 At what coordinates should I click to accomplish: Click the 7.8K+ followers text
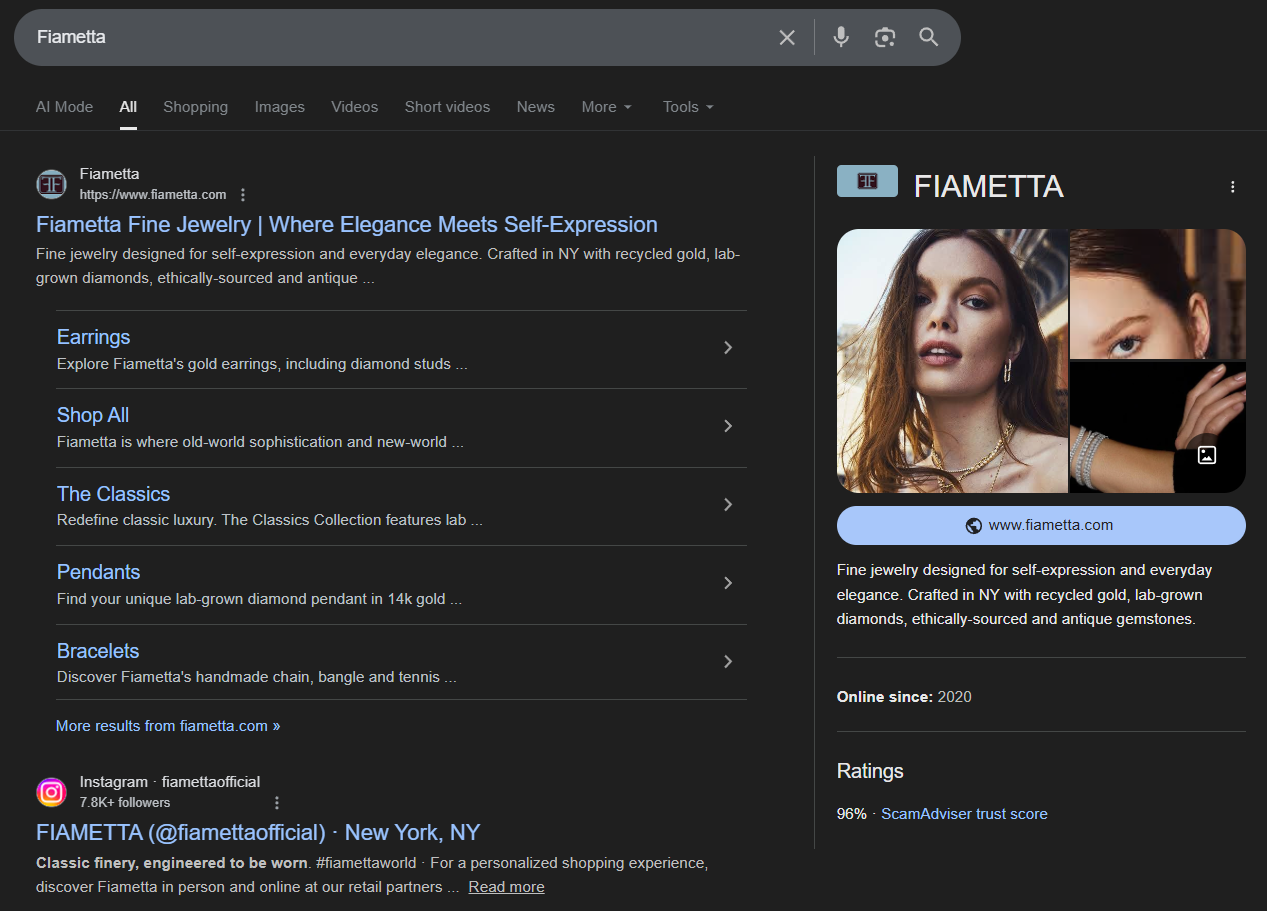click(125, 802)
